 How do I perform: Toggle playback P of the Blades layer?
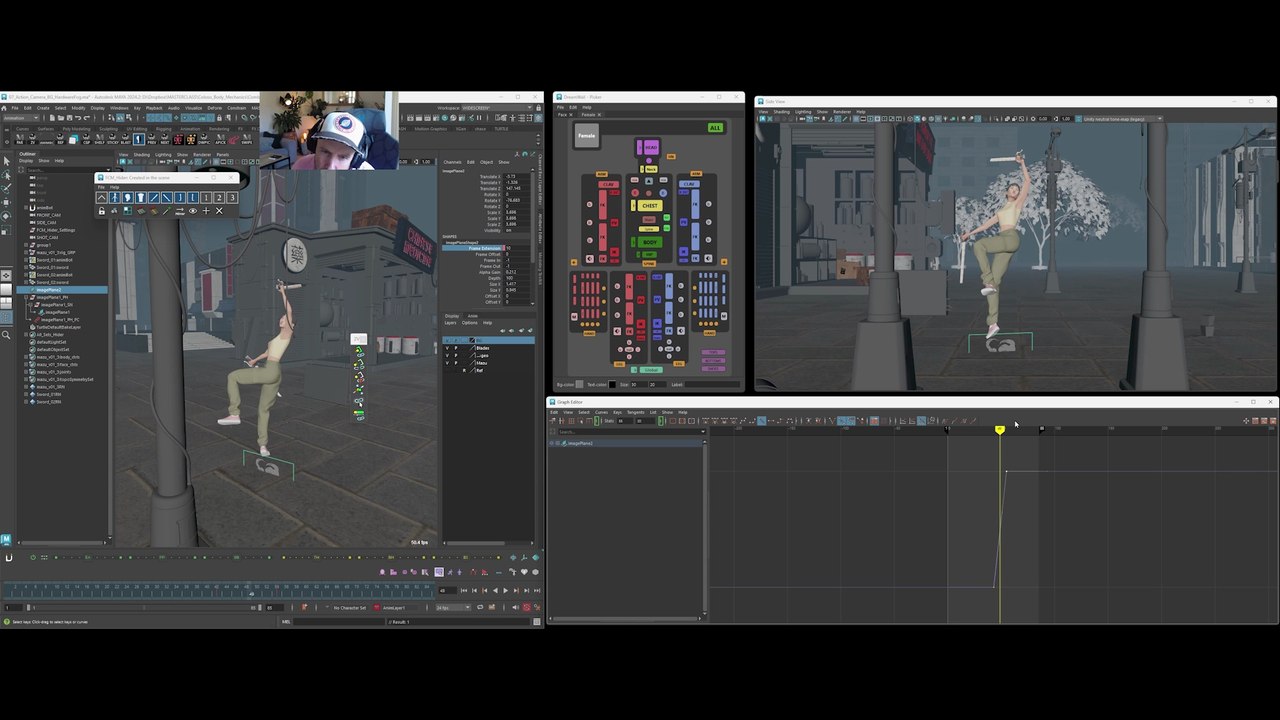tap(456, 348)
